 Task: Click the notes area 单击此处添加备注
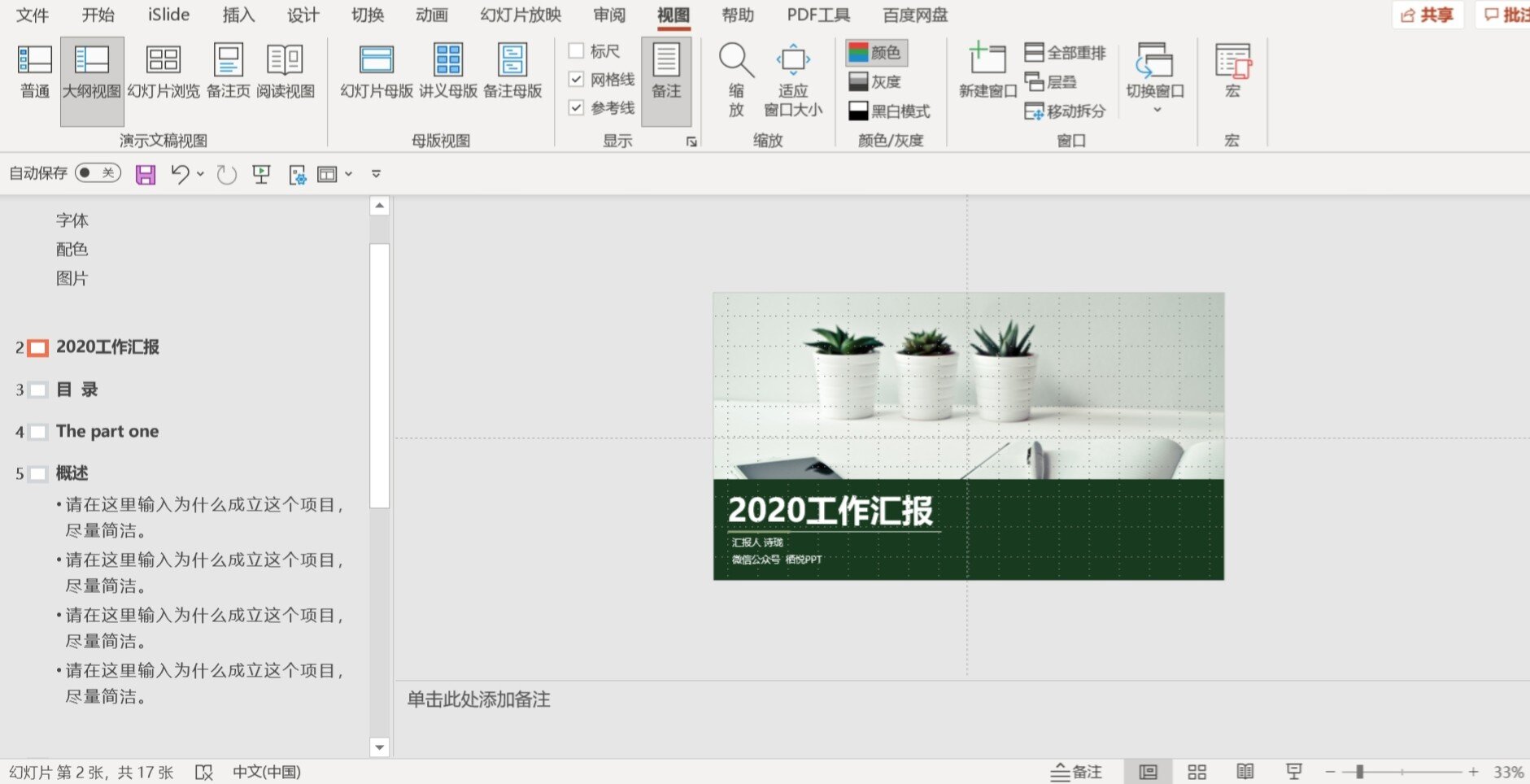click(478, 699)
